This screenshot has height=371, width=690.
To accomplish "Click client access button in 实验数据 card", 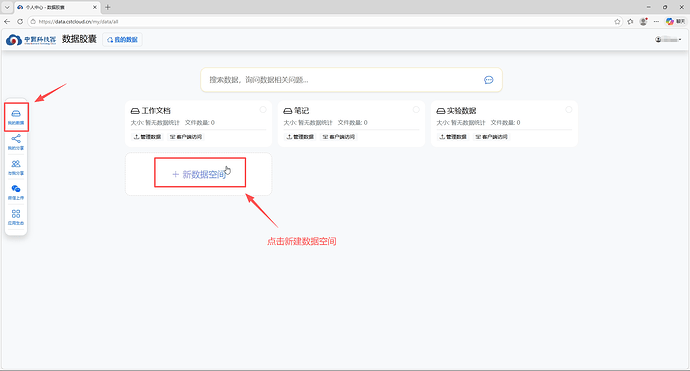I will point(491,137).
